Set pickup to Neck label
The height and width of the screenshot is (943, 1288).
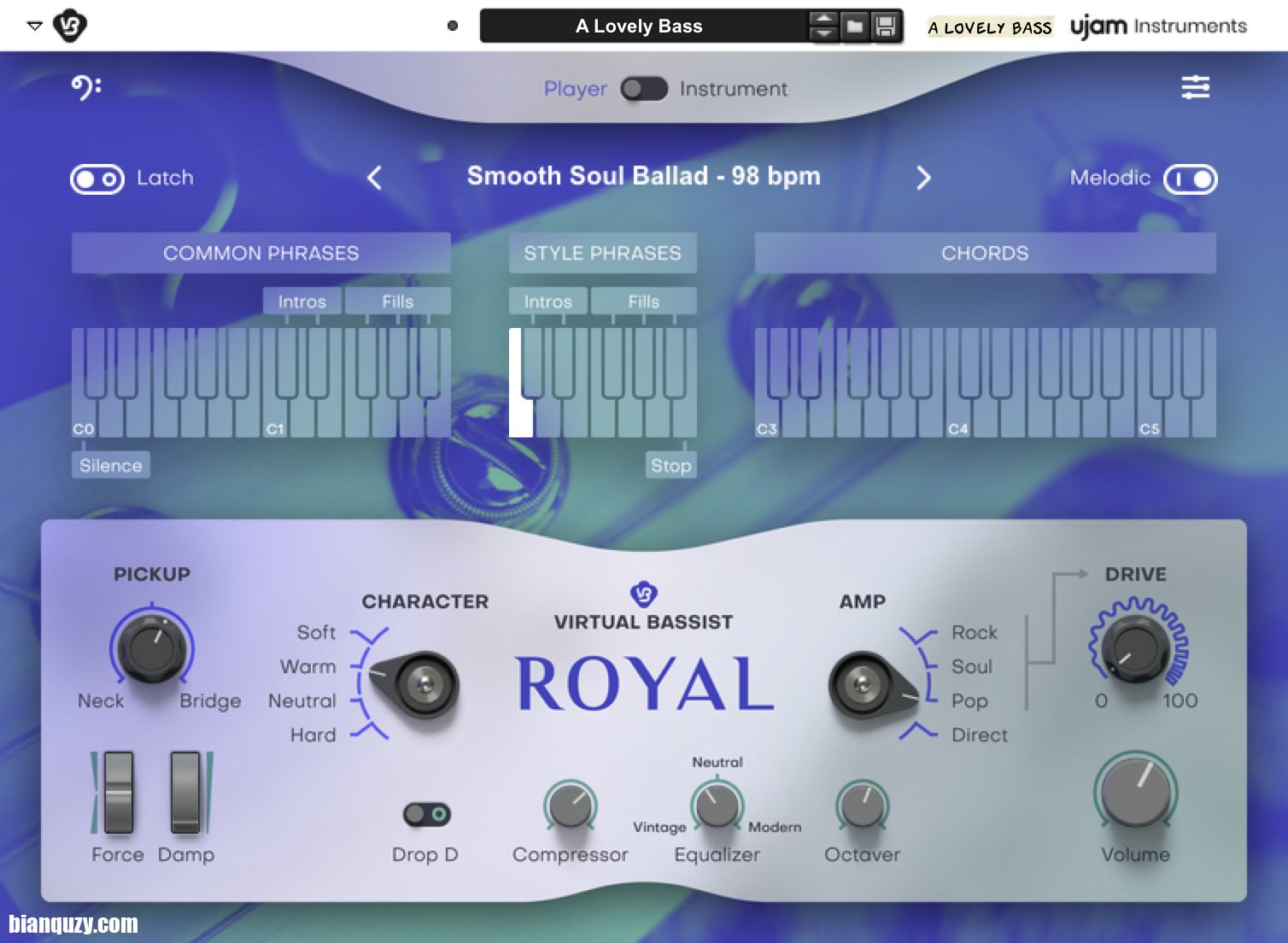(101, 700)
